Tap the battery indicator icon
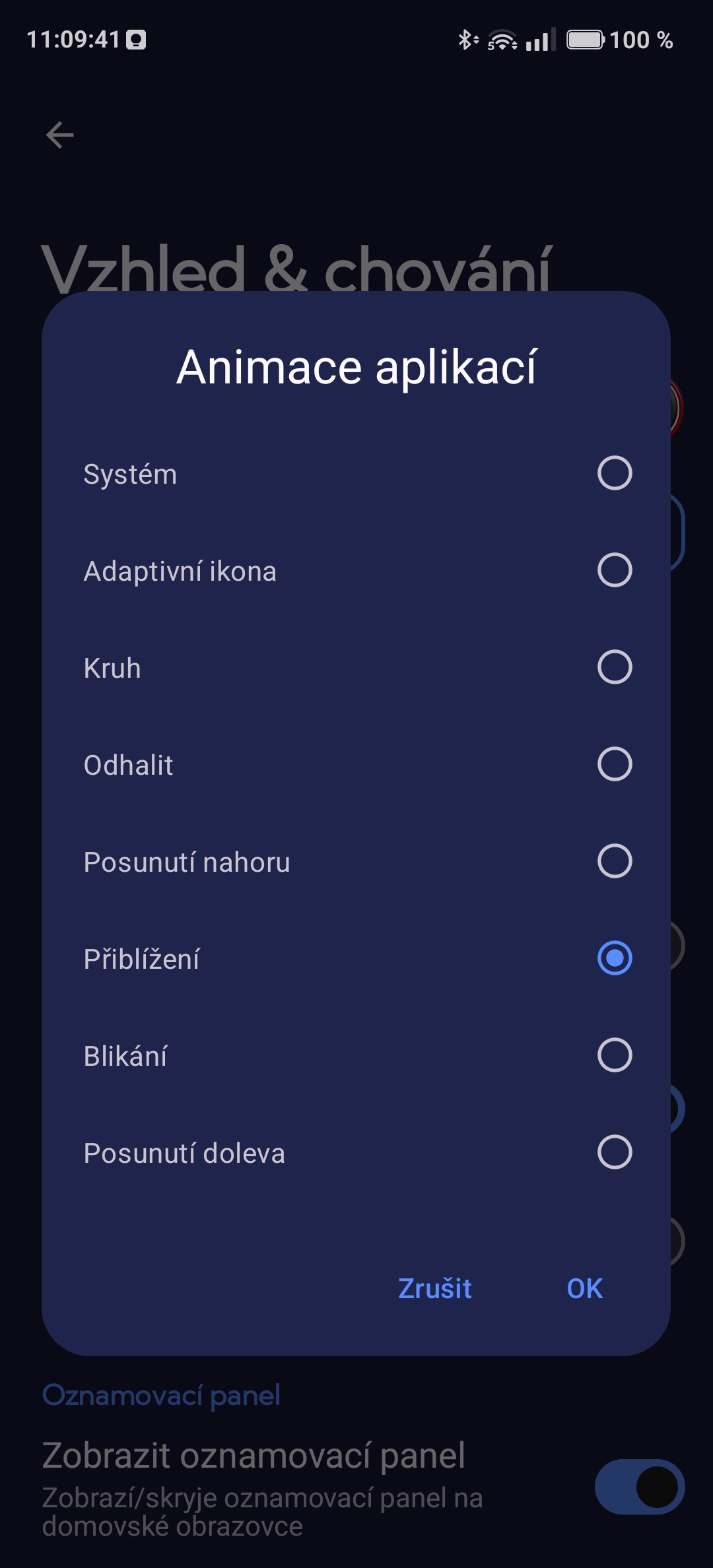 pos(586,40)
